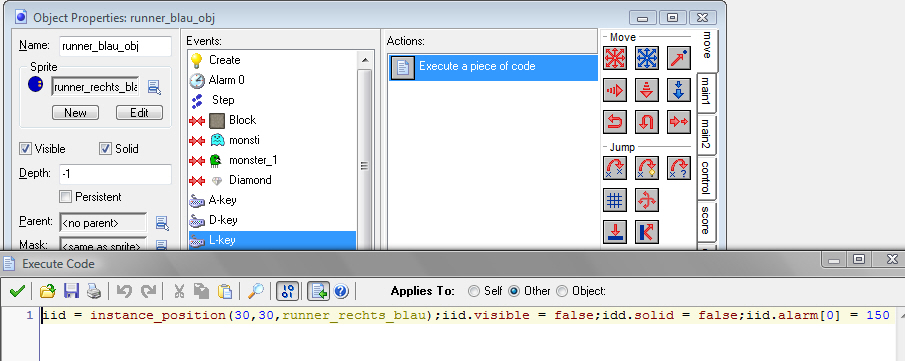Choose the Reverse Horizontal Direction action icon
Image resolution: width=905 pixels, height=361 pixels.
click(615, 122)
